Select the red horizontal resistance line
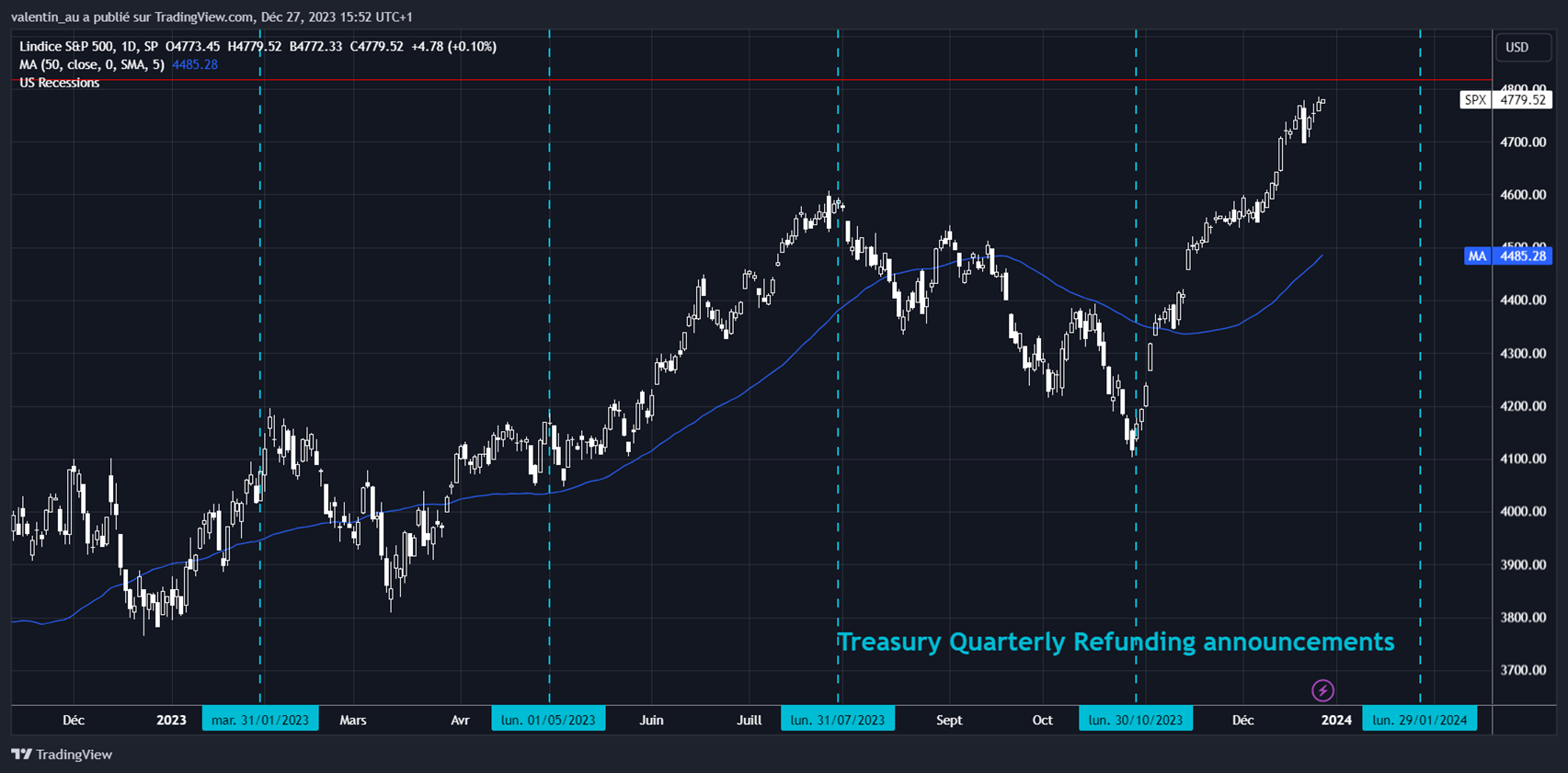This screenshot has height=773, width=1568. coord(736,80)
